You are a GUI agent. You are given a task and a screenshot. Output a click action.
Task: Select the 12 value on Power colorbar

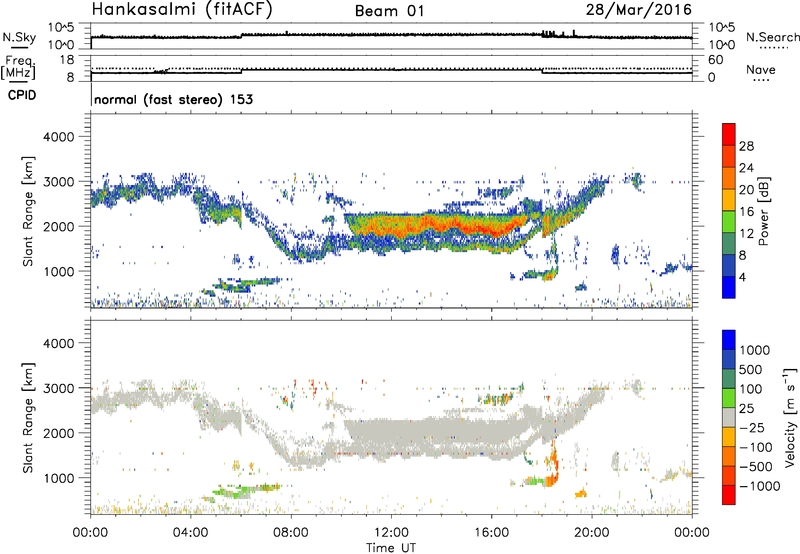click(x=746, y=234)
